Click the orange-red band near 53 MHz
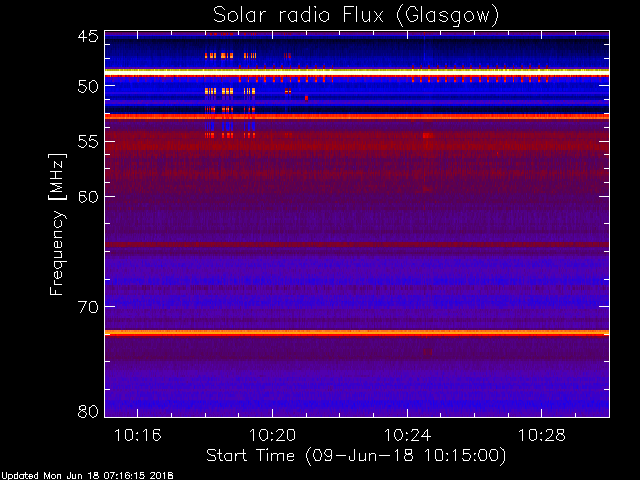 (x=357, y=117)
